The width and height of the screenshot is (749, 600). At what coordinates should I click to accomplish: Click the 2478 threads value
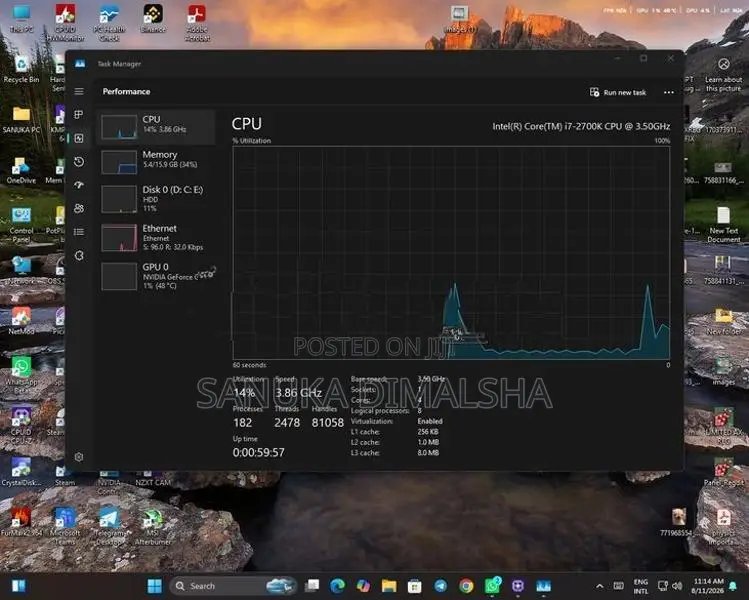click(x=287, y=422)
